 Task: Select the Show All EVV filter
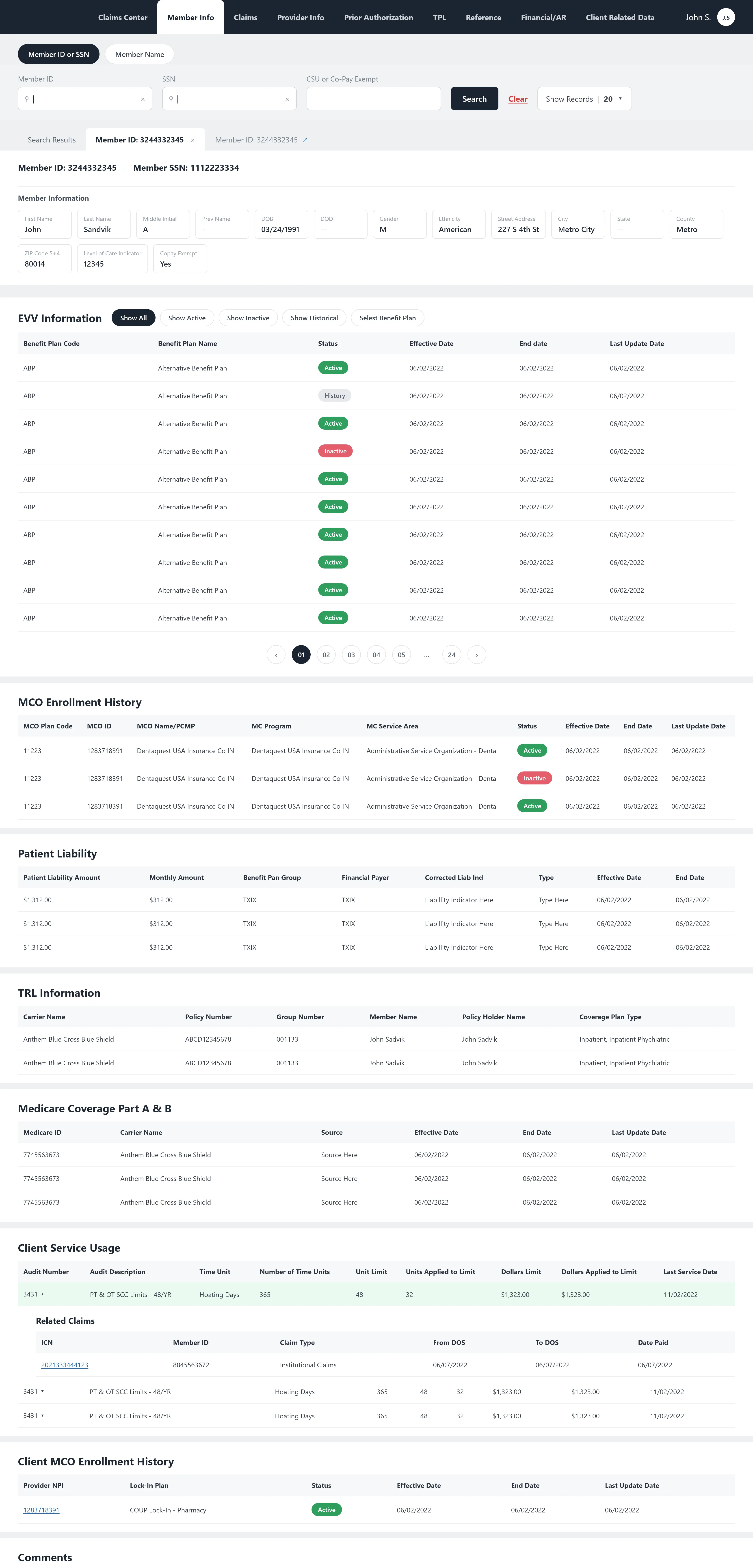[133, 318]
